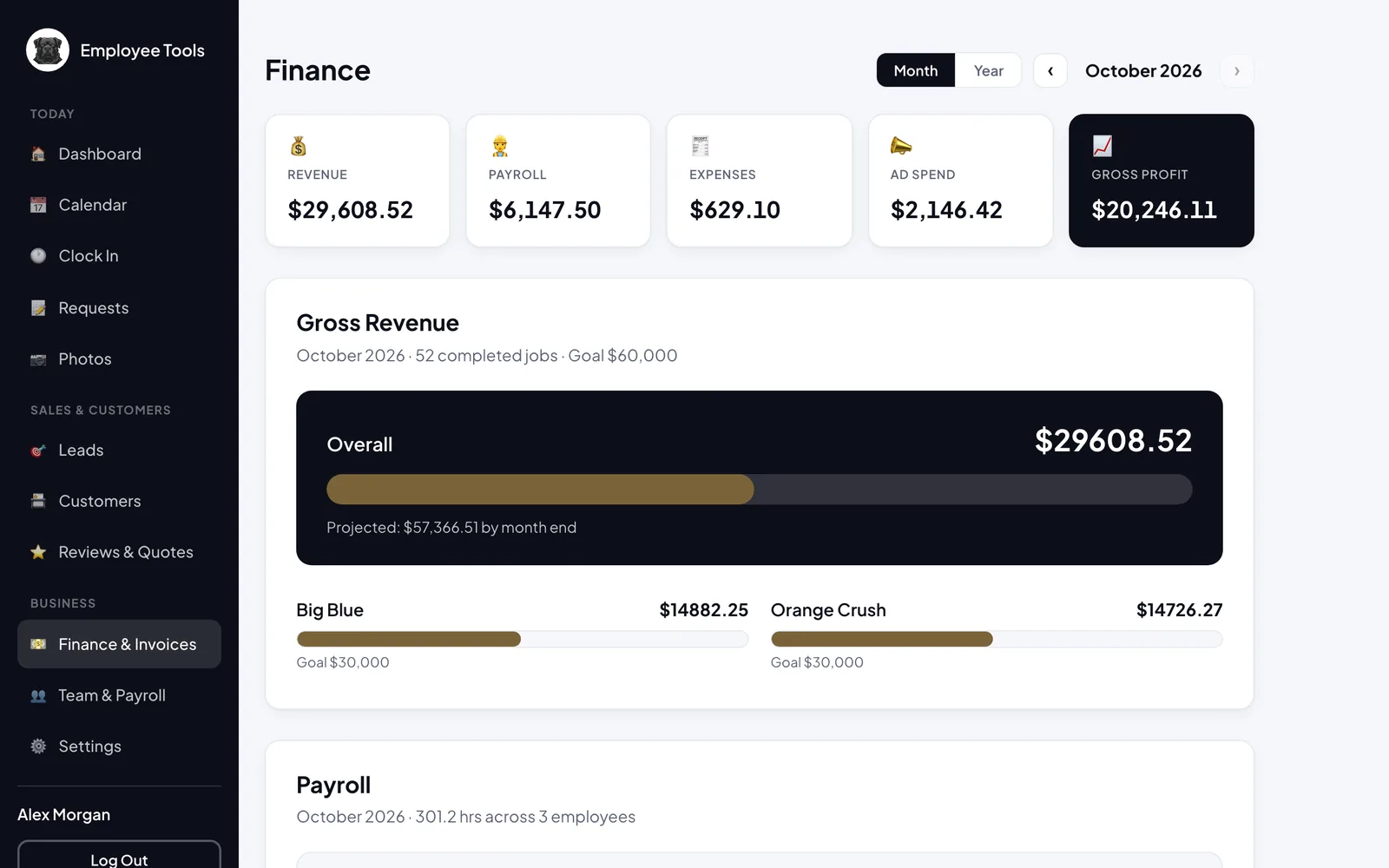Click the Overall revenue progress bar
The height and width of the screenshot is (868, 1389).
[x=760, y=490]
